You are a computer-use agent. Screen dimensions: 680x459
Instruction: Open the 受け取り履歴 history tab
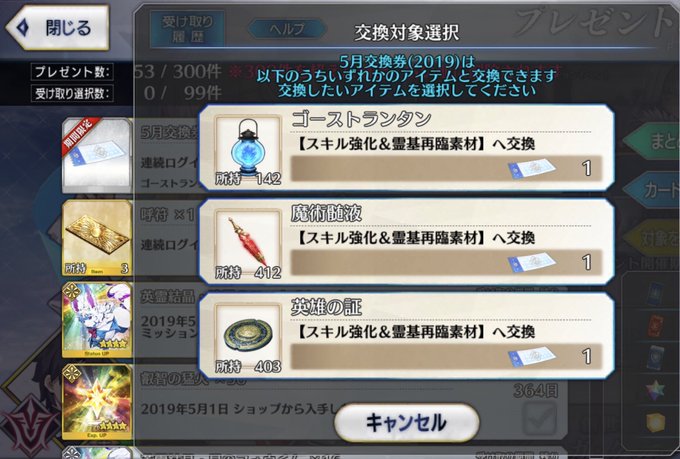187,29
